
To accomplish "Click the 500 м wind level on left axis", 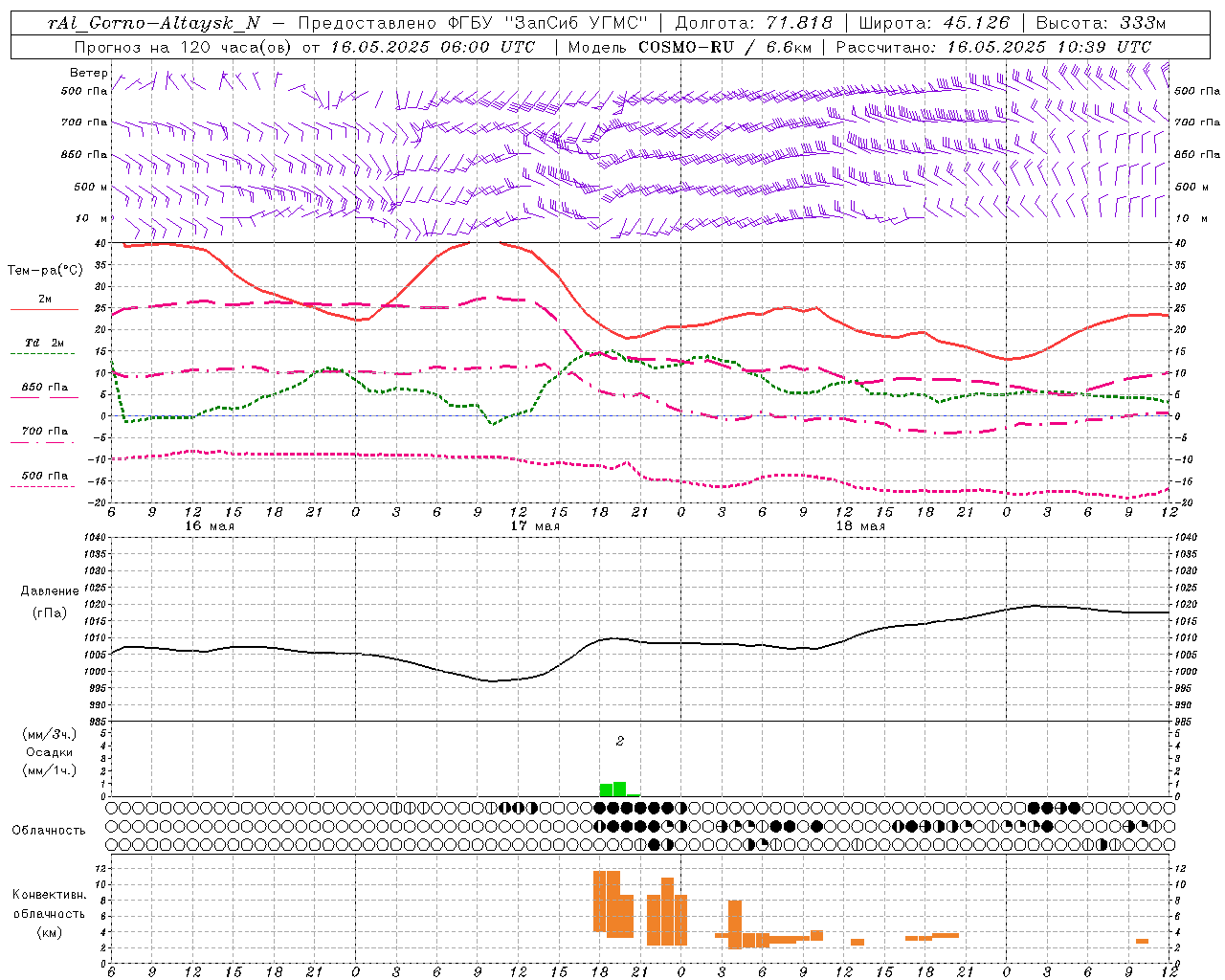I will (x=92, y=188).
